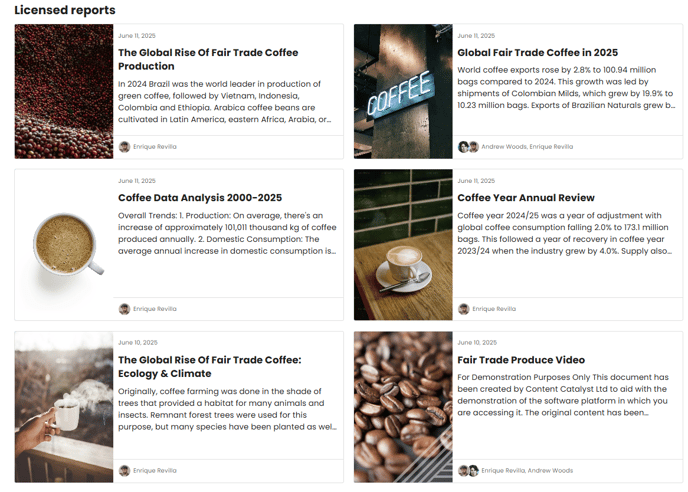688x492 pixels.
Task: Open The Global Rise Of Fair Trade Coffee Production
Action: [208, 59]
